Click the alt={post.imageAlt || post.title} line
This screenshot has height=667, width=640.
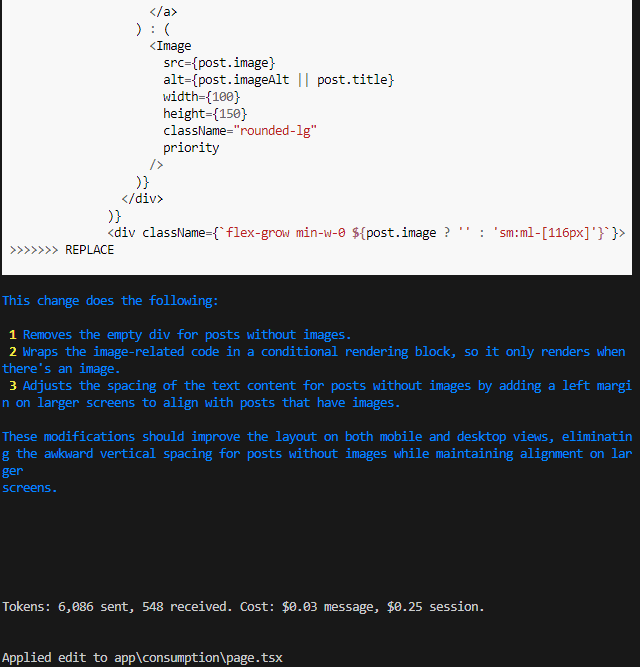[x=279, y=80]
